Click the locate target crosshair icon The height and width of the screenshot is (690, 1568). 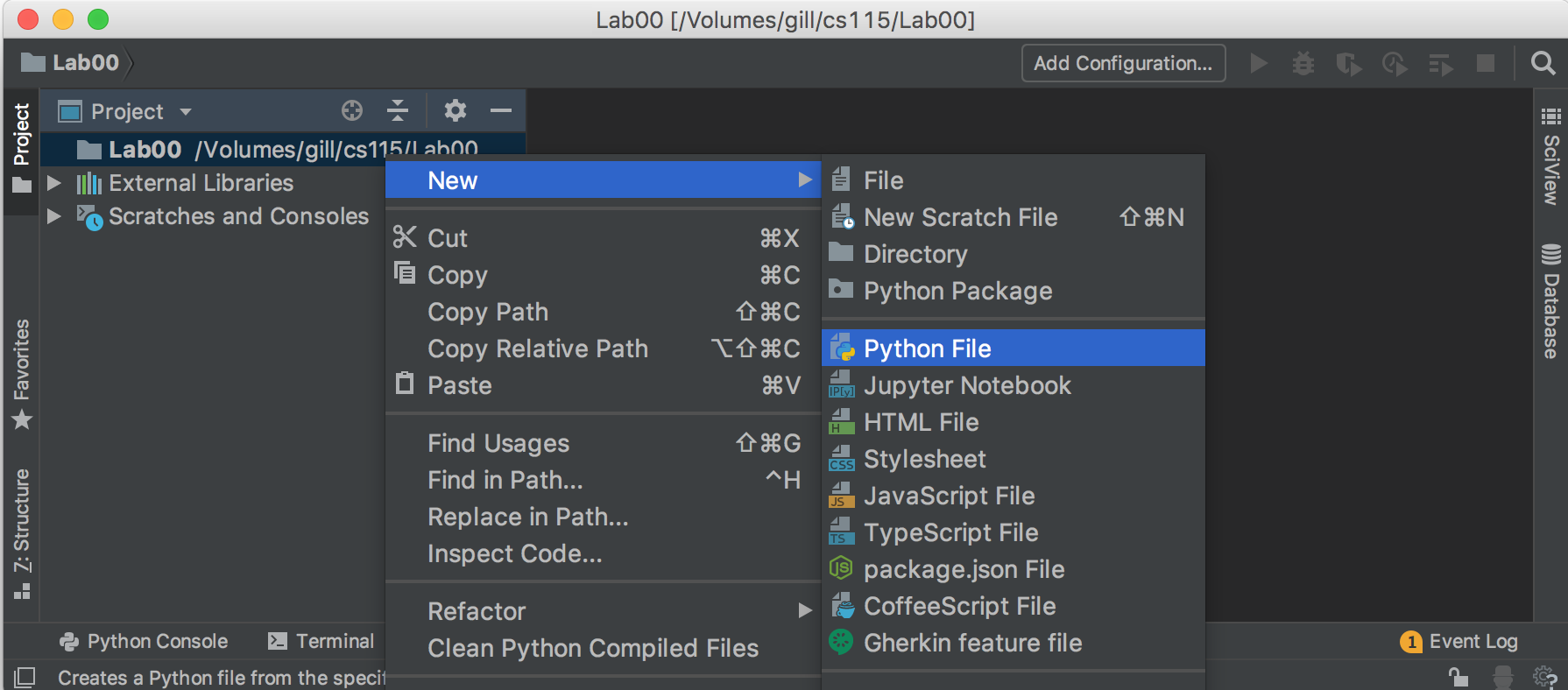[352, 110]
